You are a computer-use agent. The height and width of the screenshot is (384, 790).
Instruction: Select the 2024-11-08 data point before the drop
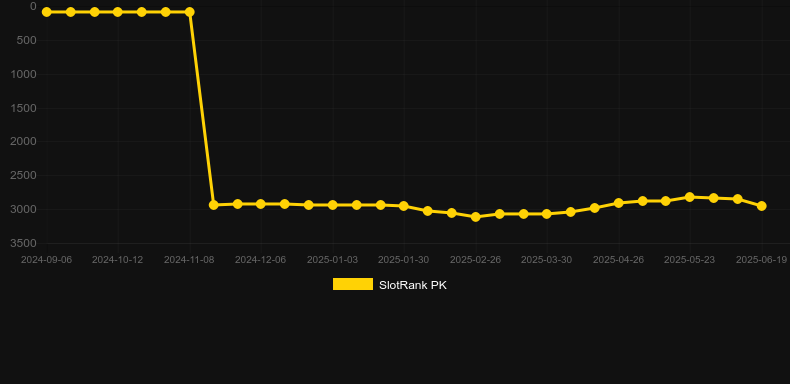pyautogui.click(x=190, y=12)
